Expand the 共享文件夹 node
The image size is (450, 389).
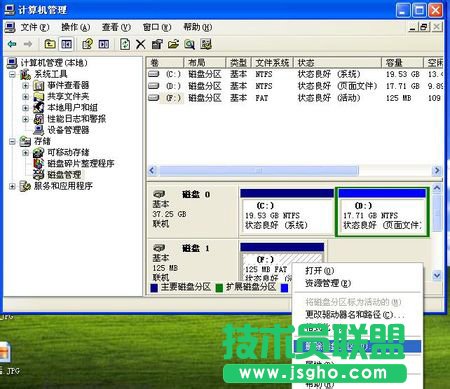[x=25, y=97]
